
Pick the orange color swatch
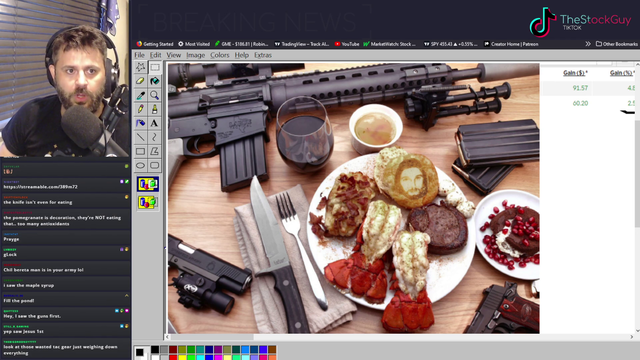(272, 357)
